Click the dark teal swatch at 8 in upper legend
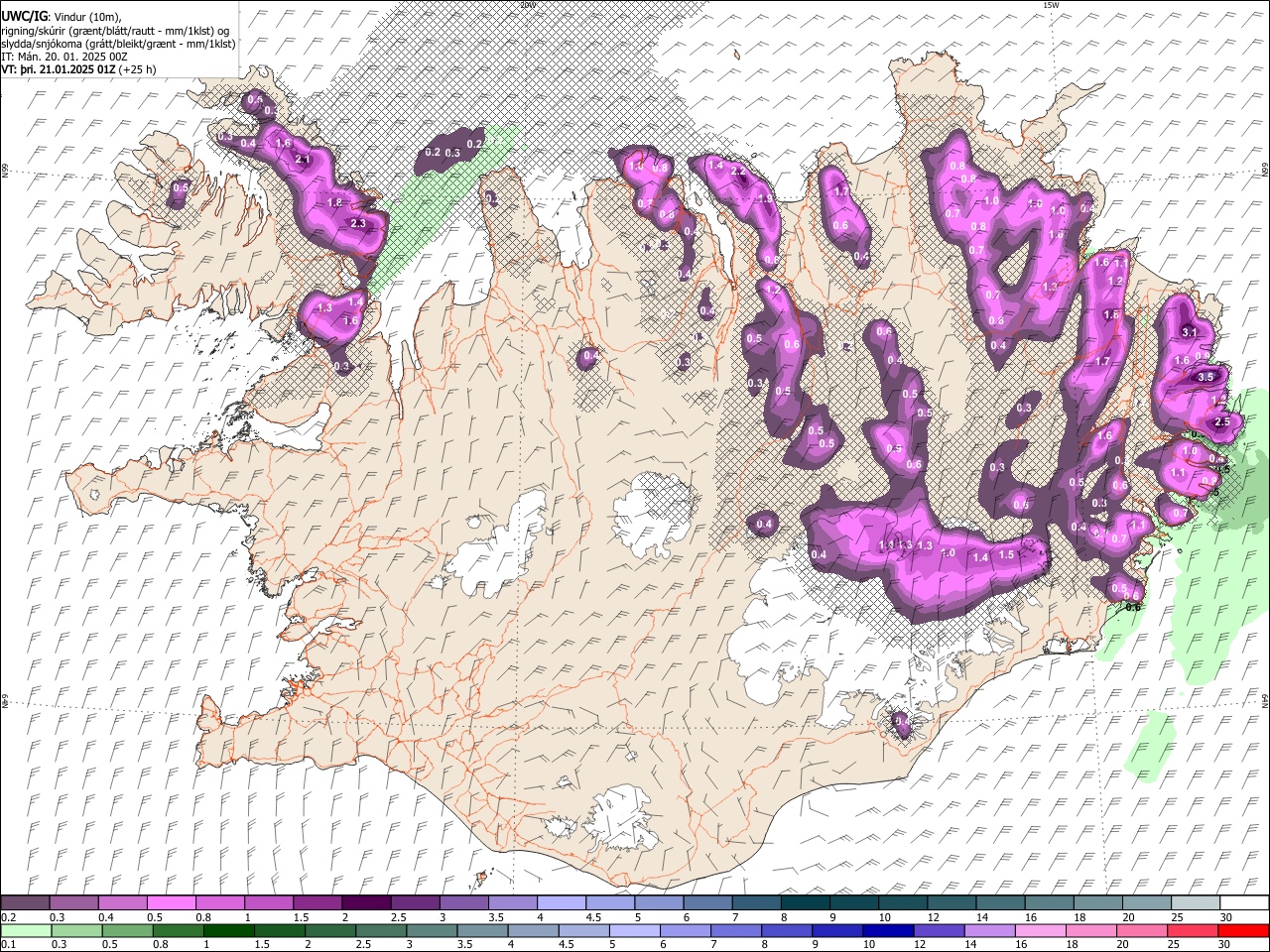1270x952 pixels. 805,903
